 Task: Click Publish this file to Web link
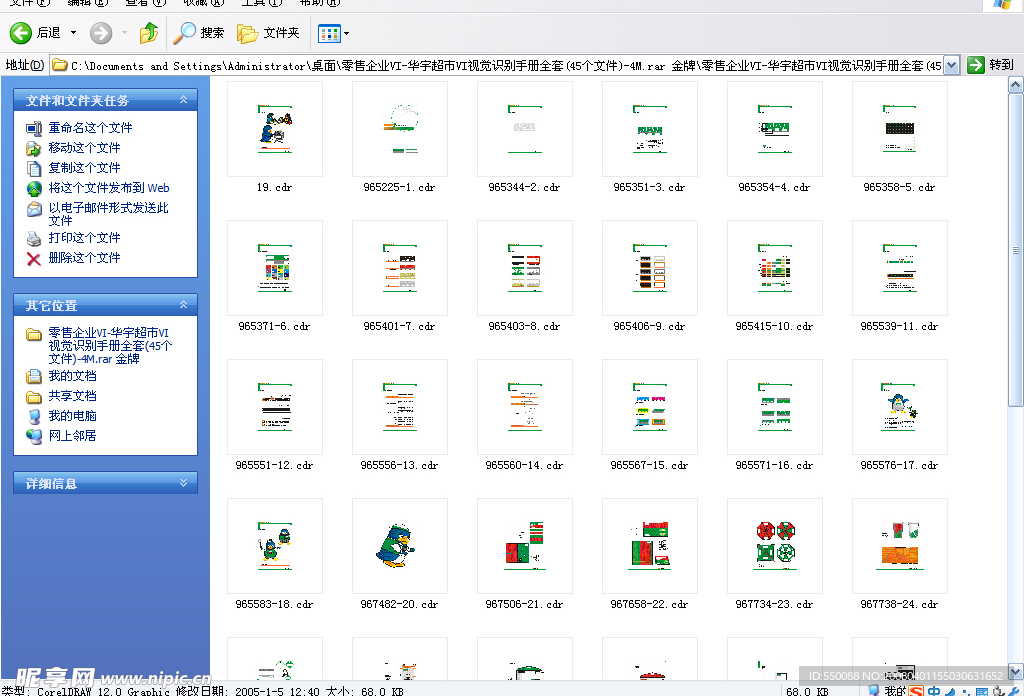pyautogui.click(x=109, y=188)
